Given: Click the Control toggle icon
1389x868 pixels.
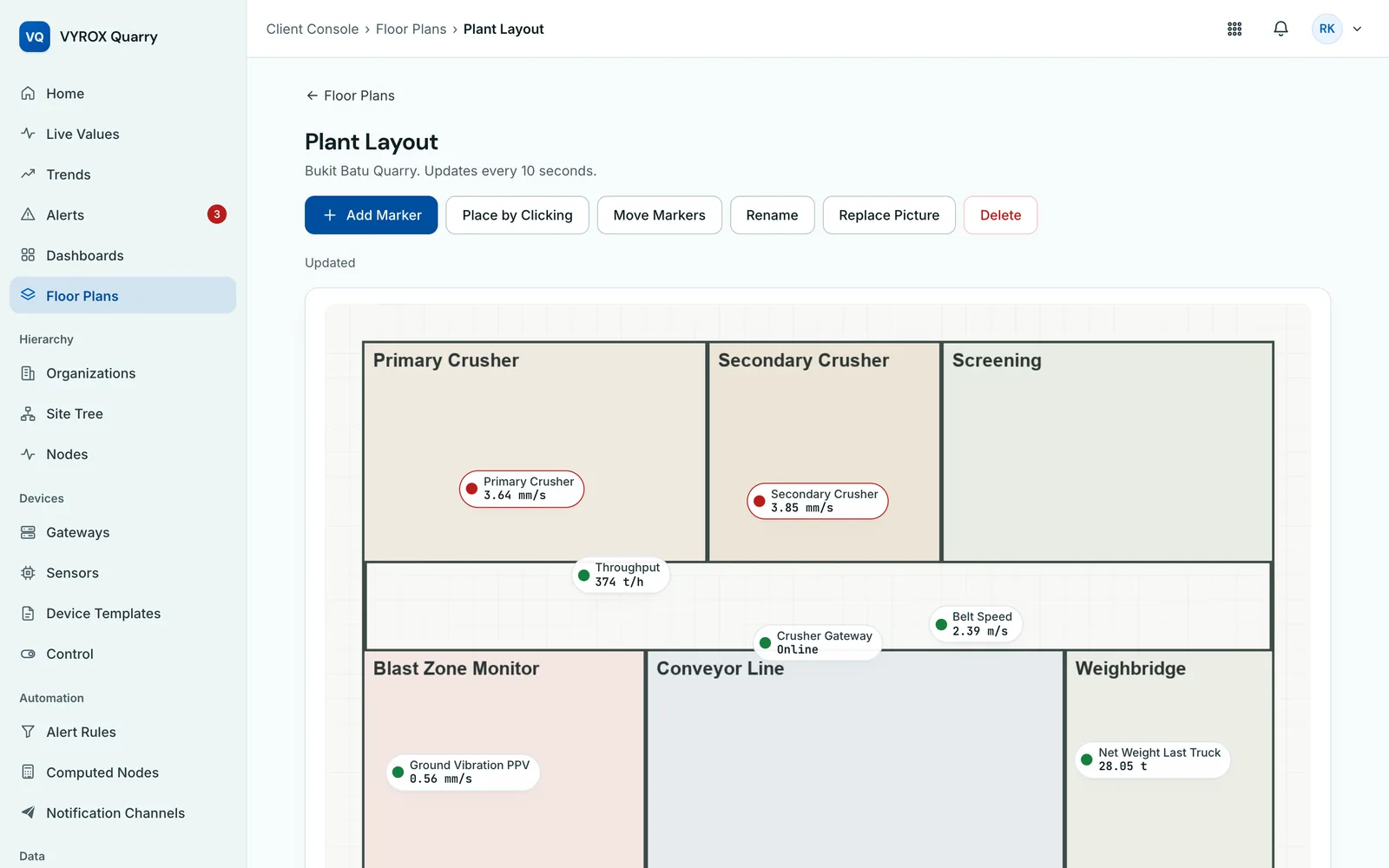Looking at the screenshot, I should tap(28, 654).
